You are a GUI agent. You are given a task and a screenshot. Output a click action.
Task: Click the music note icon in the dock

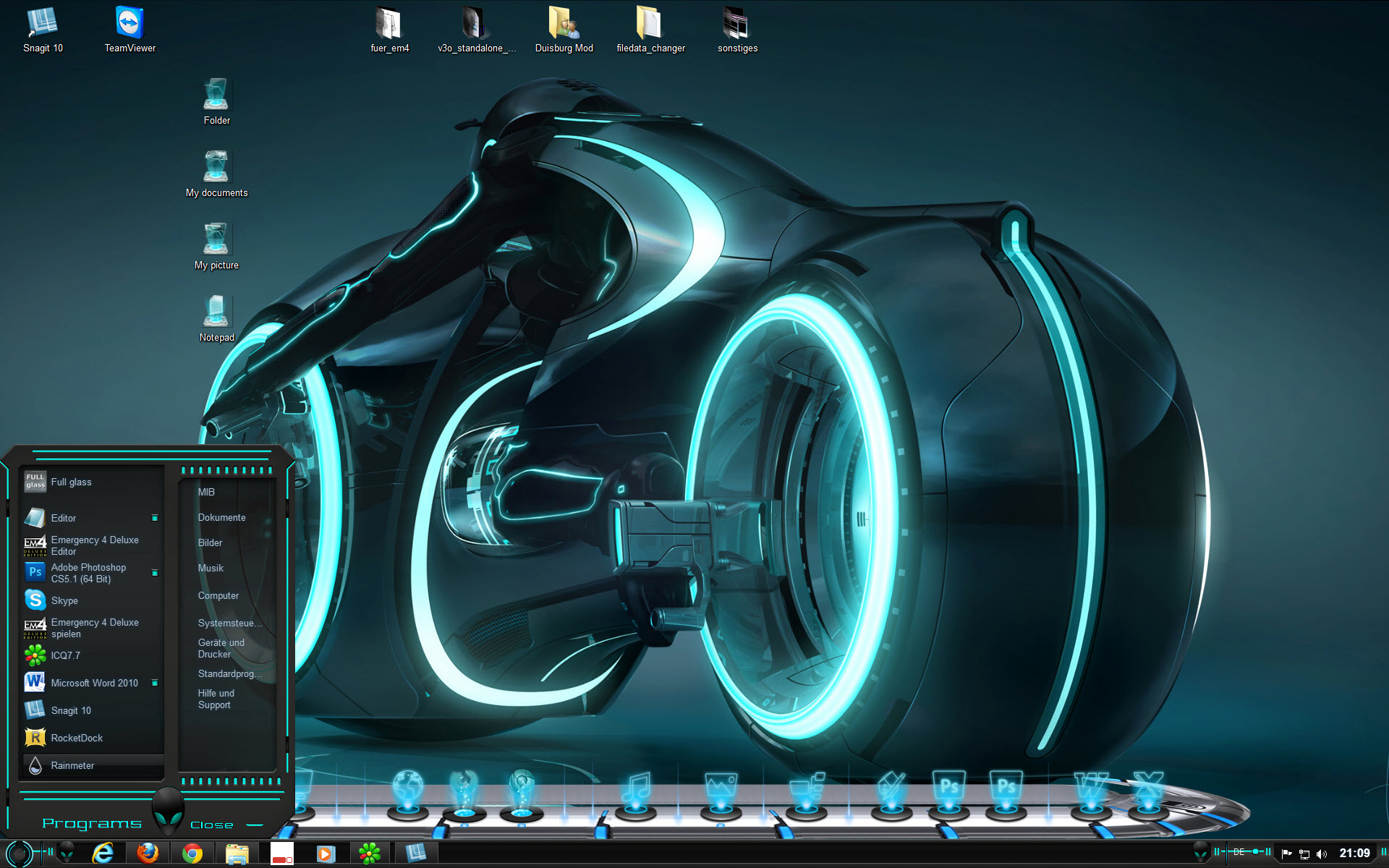[x=636, y=794]
